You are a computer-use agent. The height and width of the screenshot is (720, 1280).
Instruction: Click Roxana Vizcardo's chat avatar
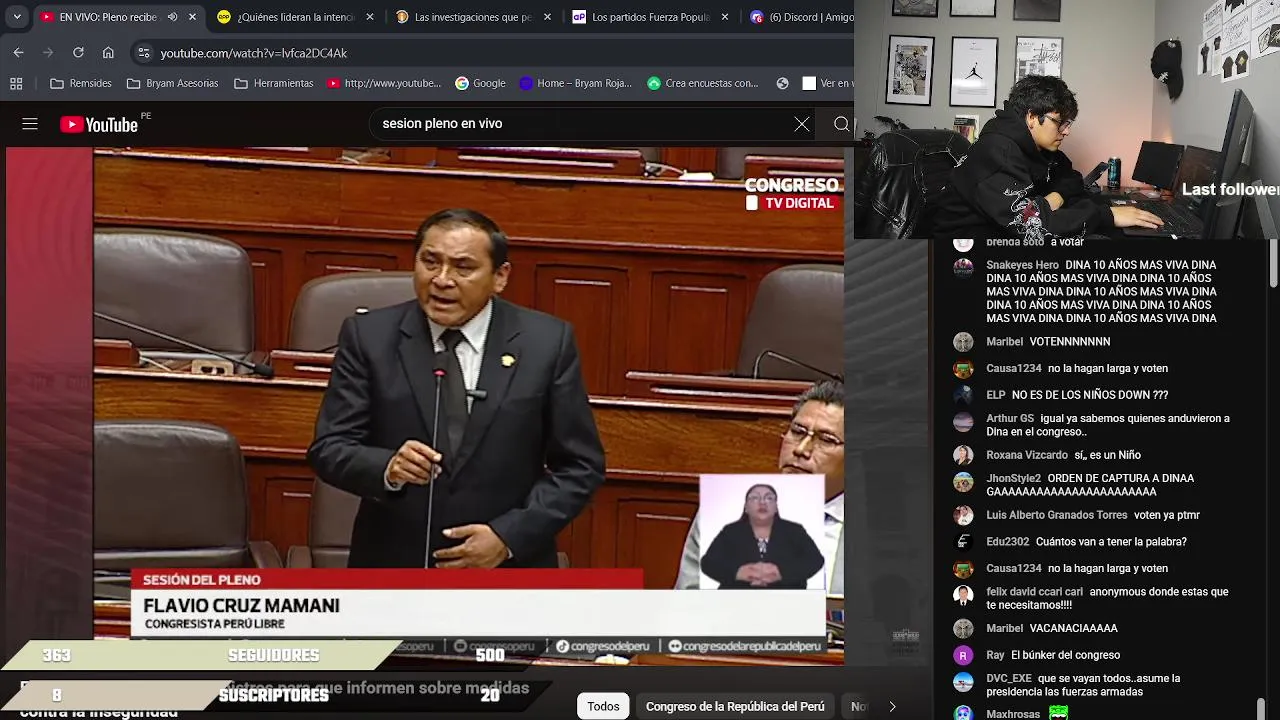click(963, 455)
